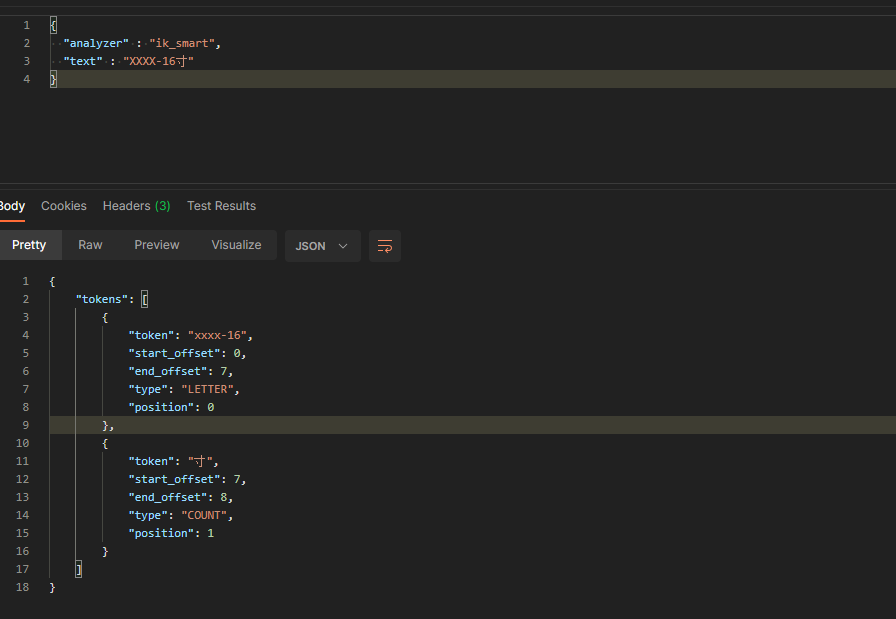Toggle the wrap lines icon button
896x619 pixels.
click(x=385, y=246)
